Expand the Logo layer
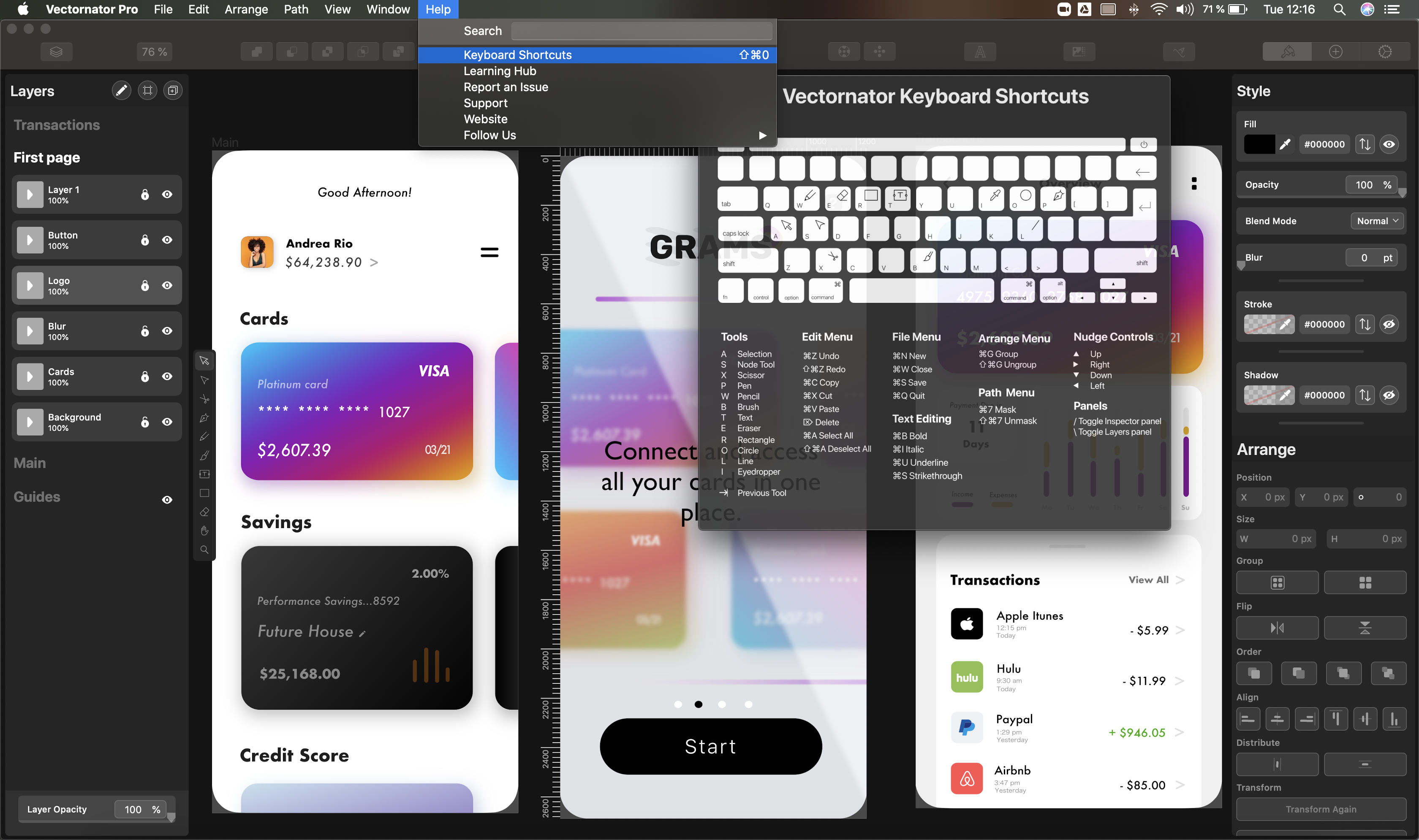 30,285
